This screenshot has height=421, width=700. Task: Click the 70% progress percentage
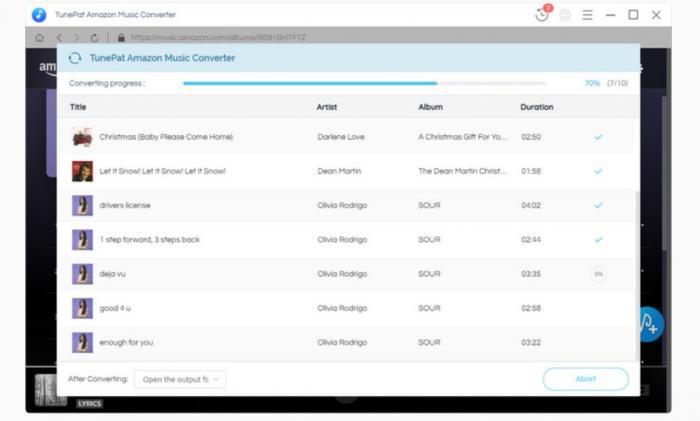click(x=592, y=83)
